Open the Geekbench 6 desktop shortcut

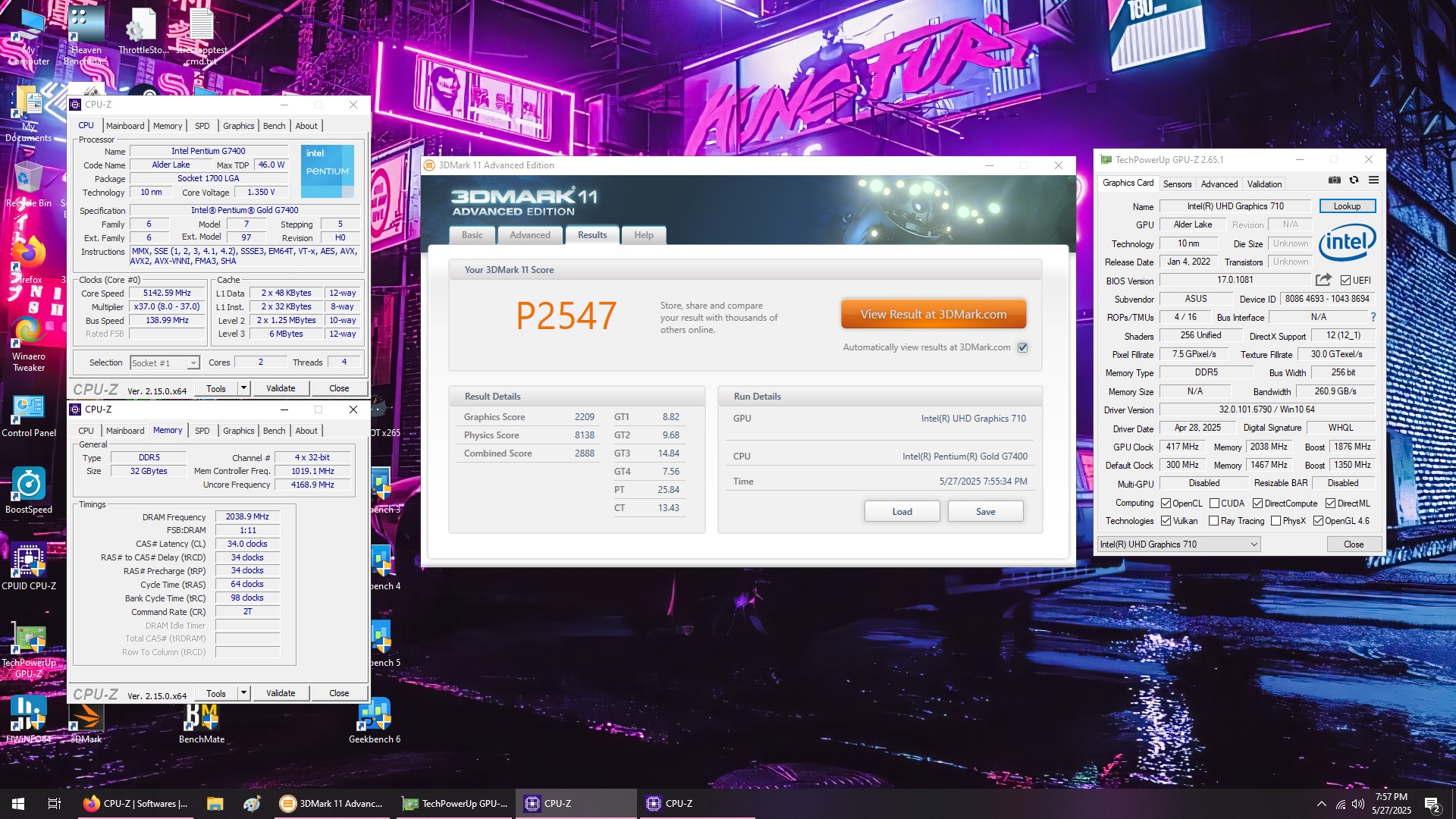pyautogui.click(x=375, y=720)
